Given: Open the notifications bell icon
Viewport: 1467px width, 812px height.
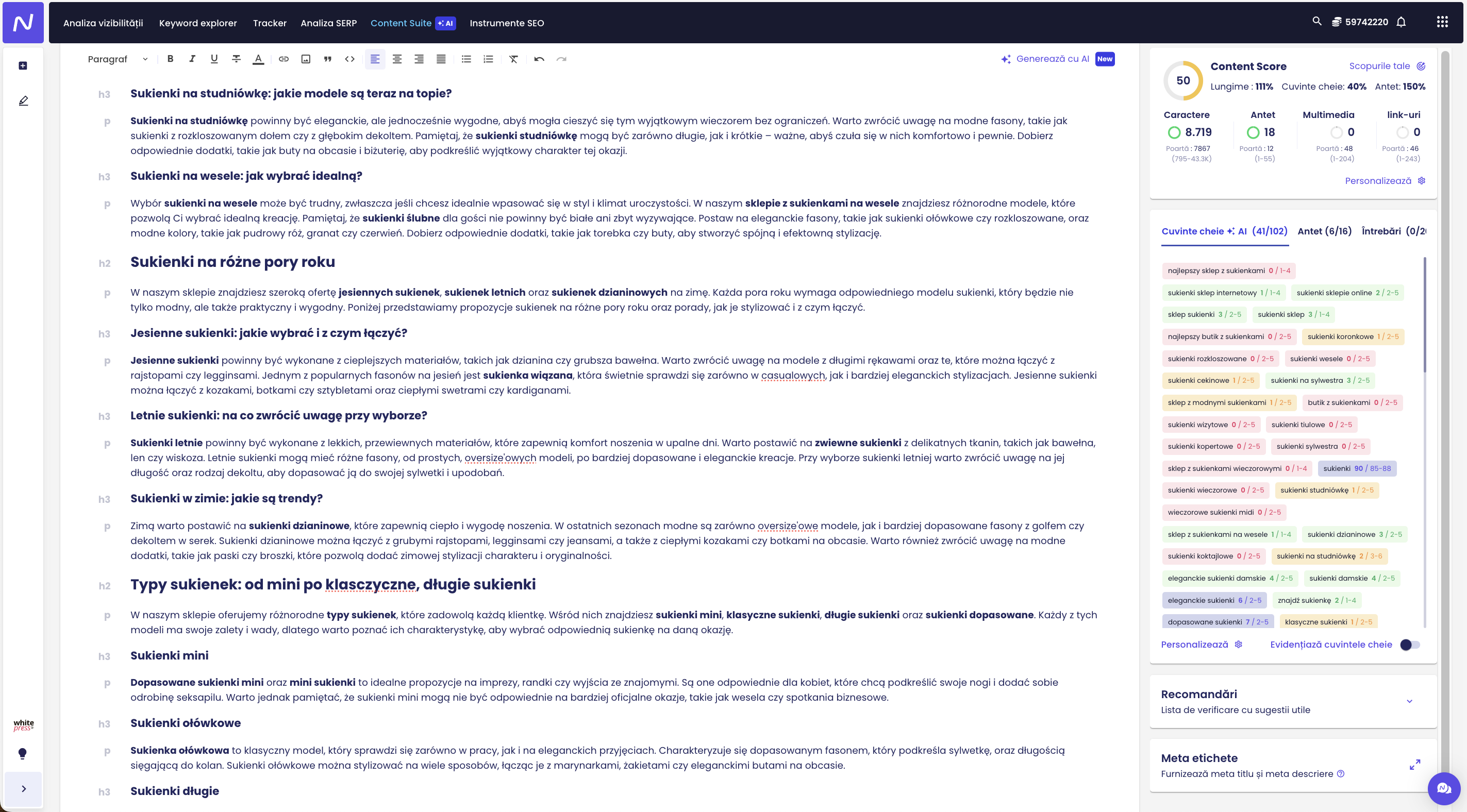Looking at the screenshot, I should [1402, 22].
